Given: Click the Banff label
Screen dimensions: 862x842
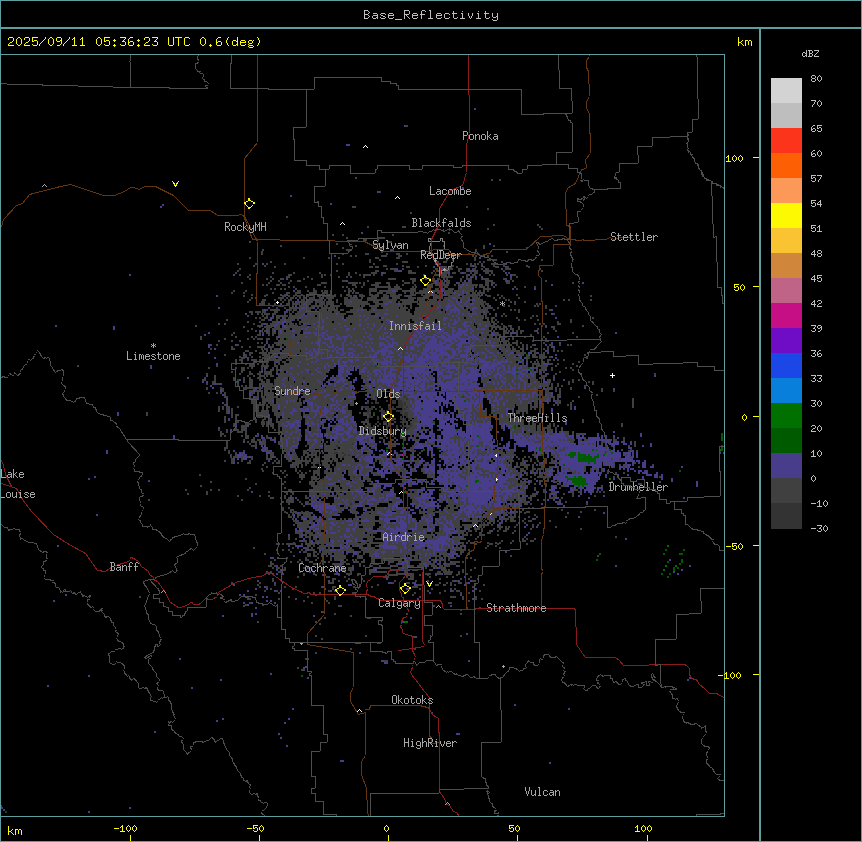Looking at the screenshot, I should coord(124,567).
